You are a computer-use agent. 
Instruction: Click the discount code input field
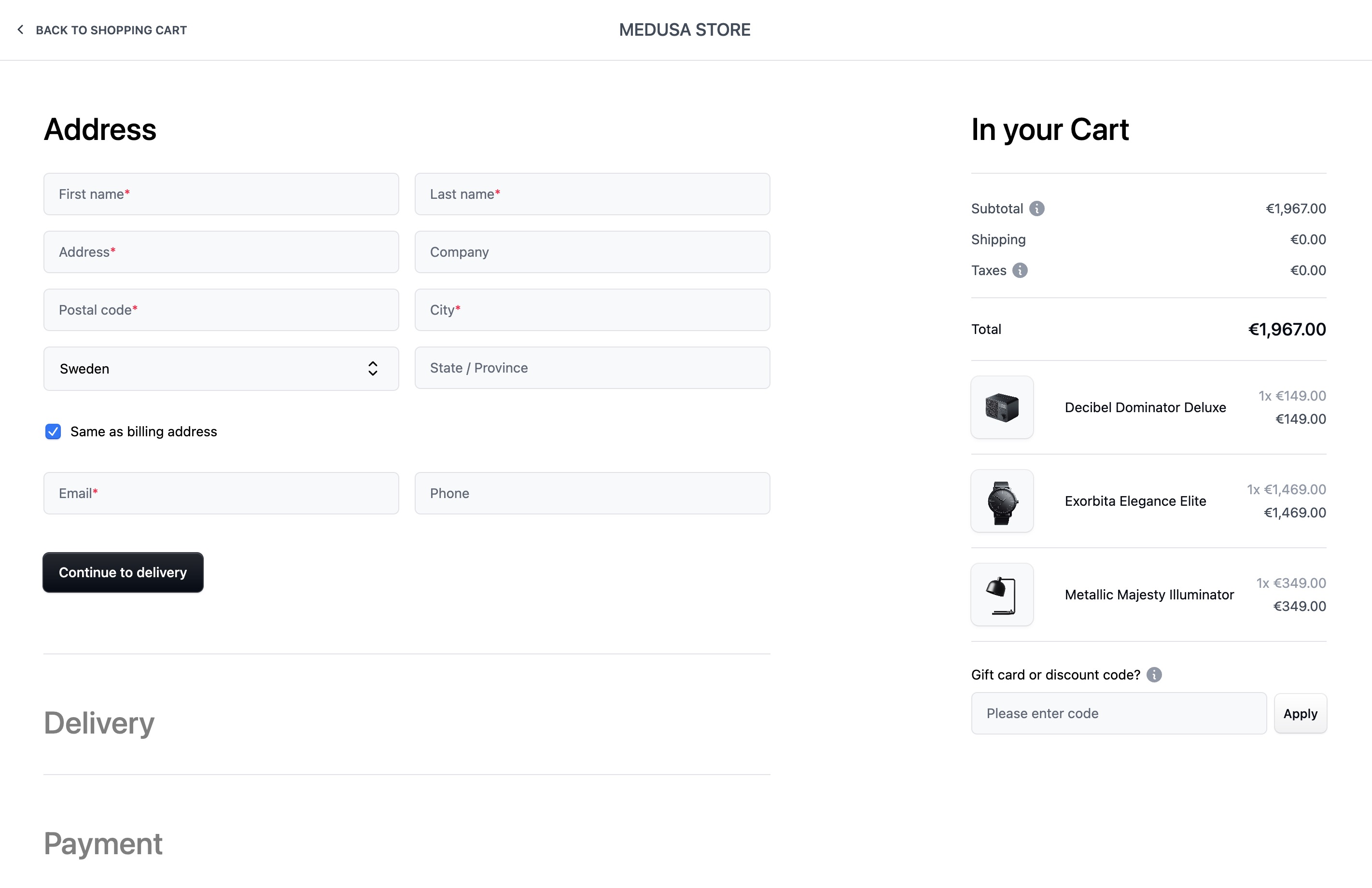pos(1119,713)
